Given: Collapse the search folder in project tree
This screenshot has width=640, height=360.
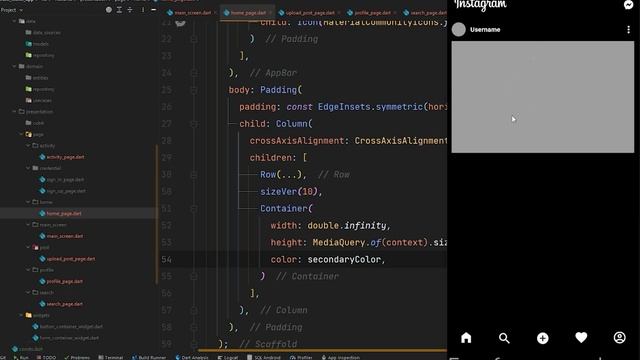Looking at the screenshot, I should pos(28,292).
